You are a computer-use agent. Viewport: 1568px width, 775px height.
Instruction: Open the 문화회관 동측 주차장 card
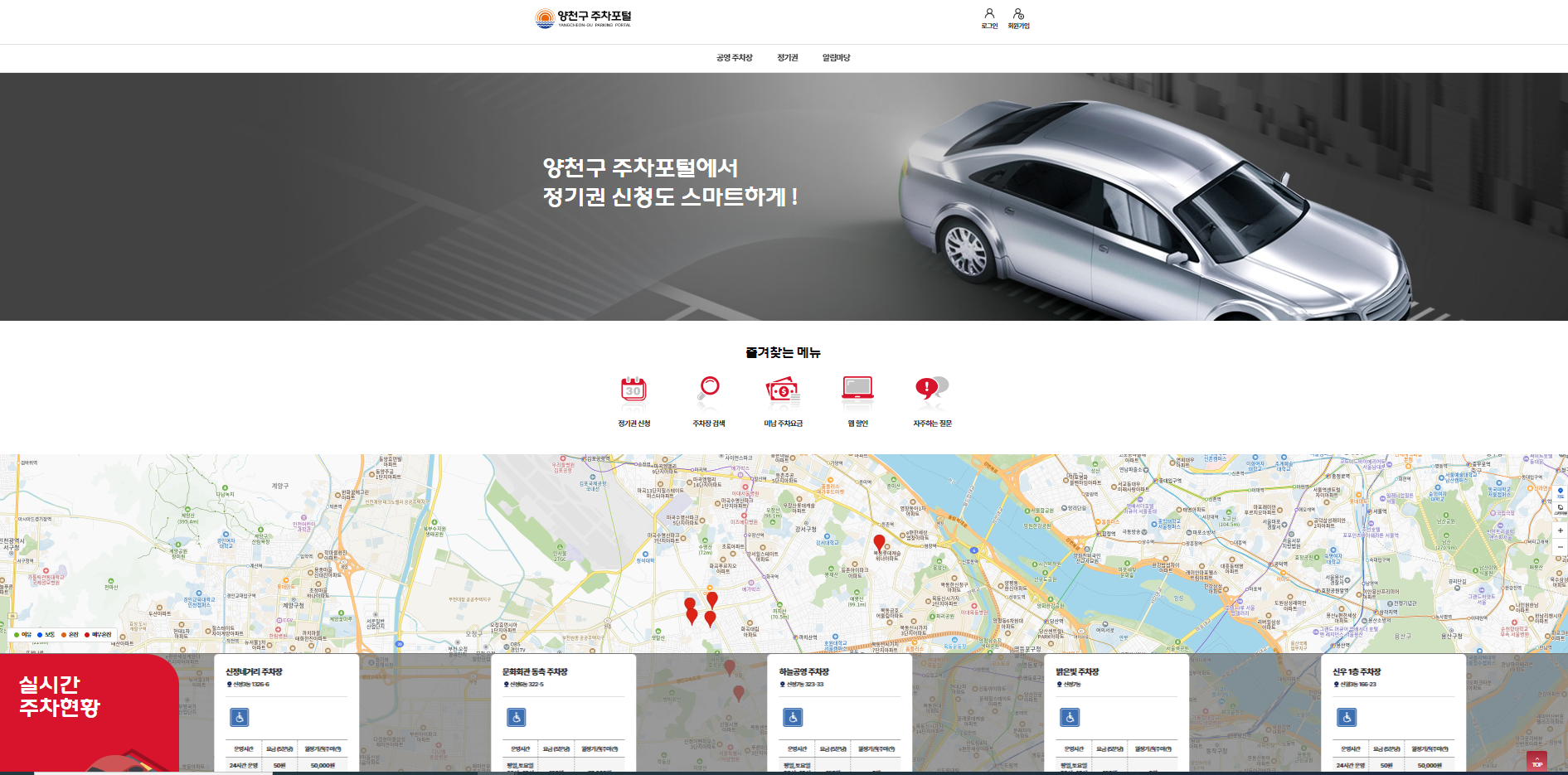click(535, 672)
